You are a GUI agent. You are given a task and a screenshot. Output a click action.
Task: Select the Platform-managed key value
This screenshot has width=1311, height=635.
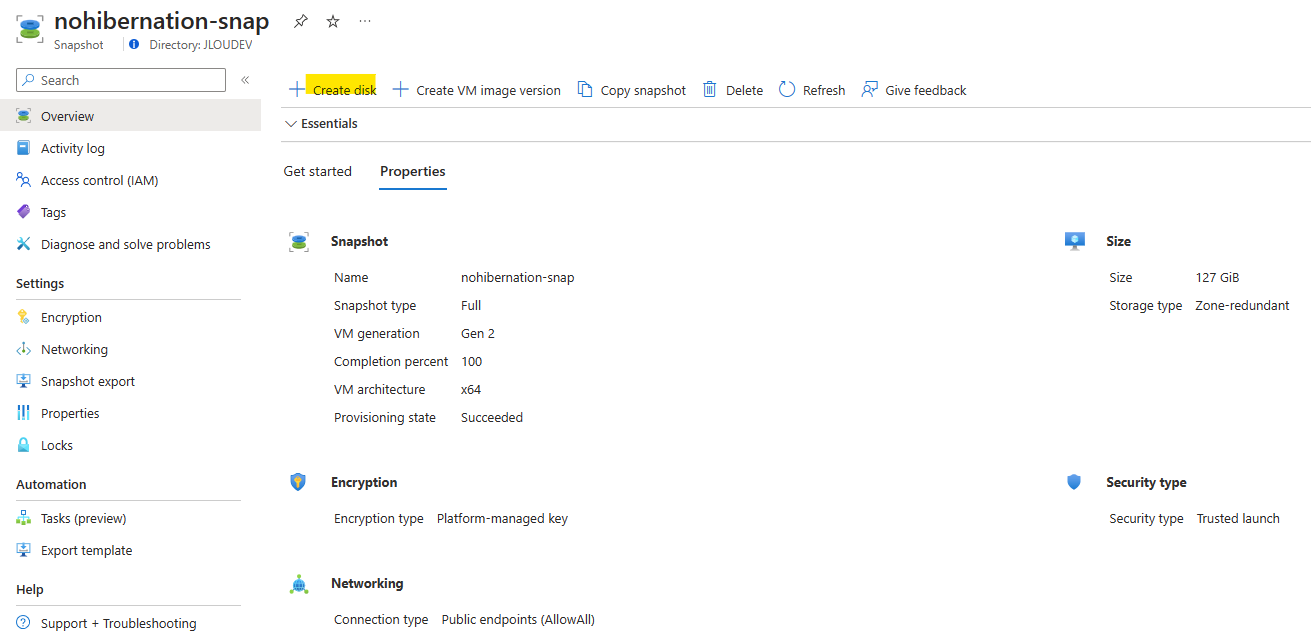[502, 518]
